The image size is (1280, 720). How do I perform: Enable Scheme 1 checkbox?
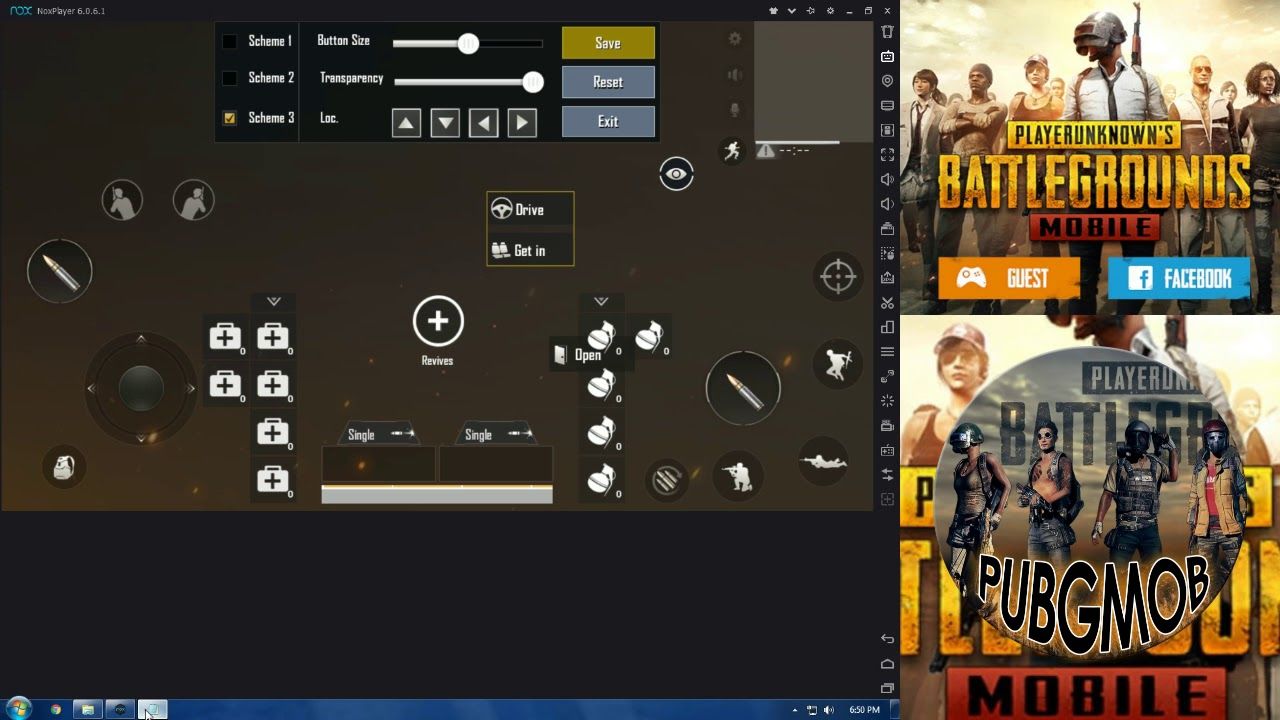pos(229,41)
